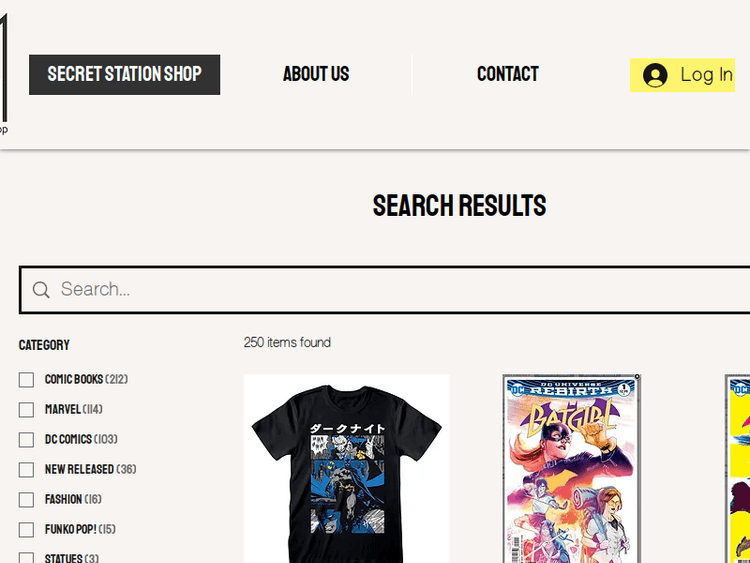Go to the About Us page
This screenshot has width=750, height=563.
click(316, 74)
